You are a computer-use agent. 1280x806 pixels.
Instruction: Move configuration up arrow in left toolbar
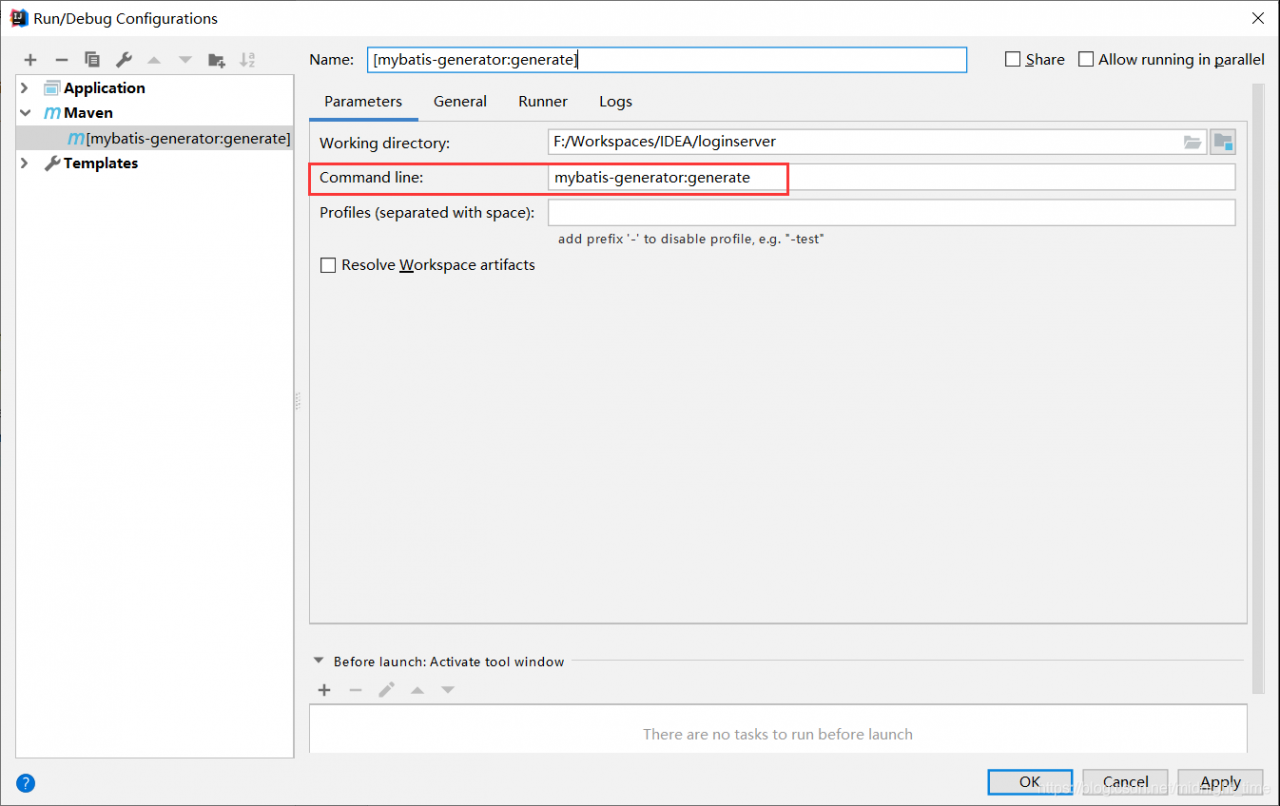pyautogui.click(x=154, y=60)
